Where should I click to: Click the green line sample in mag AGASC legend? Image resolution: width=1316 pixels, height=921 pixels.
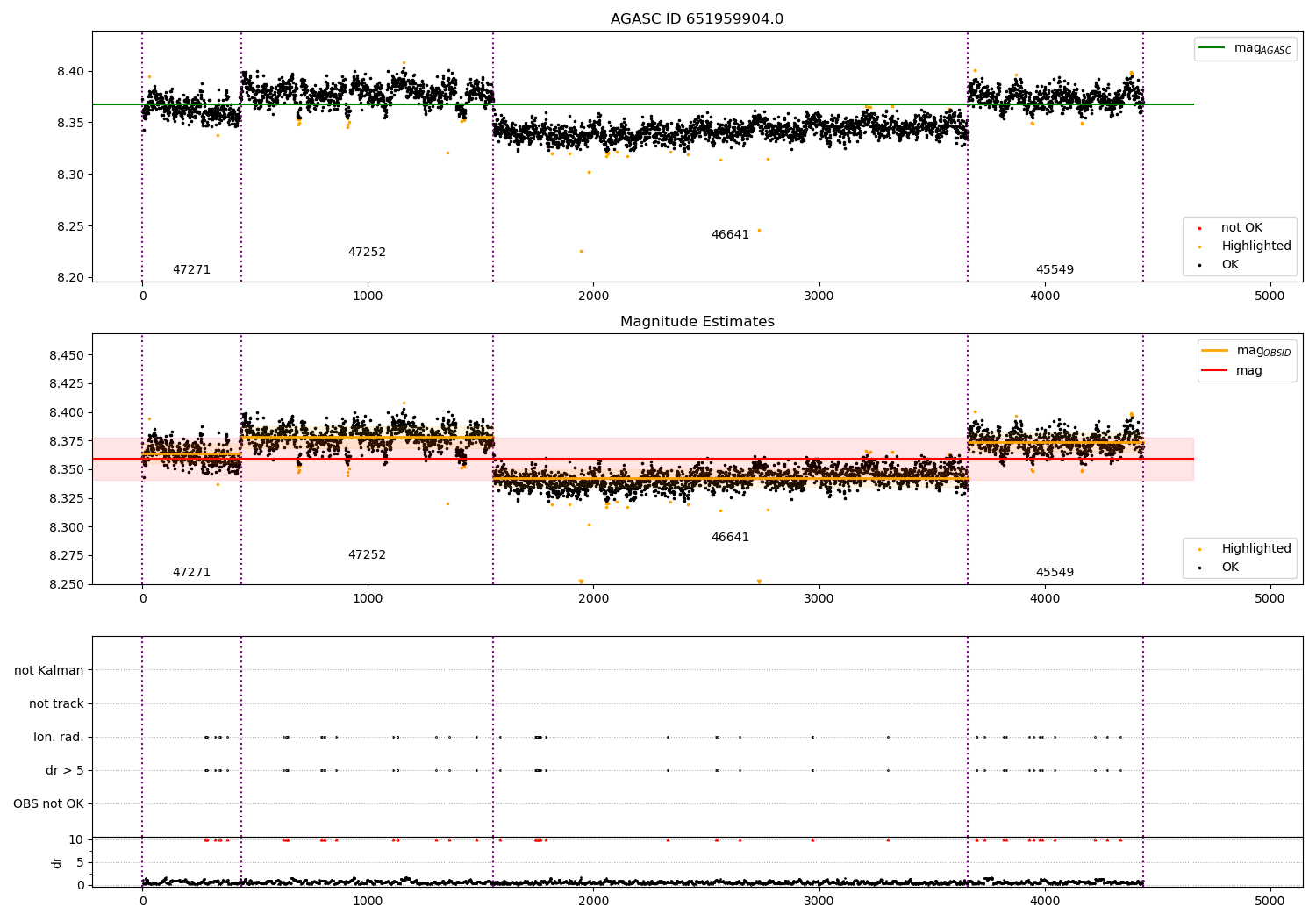[x=1212, y=48]
